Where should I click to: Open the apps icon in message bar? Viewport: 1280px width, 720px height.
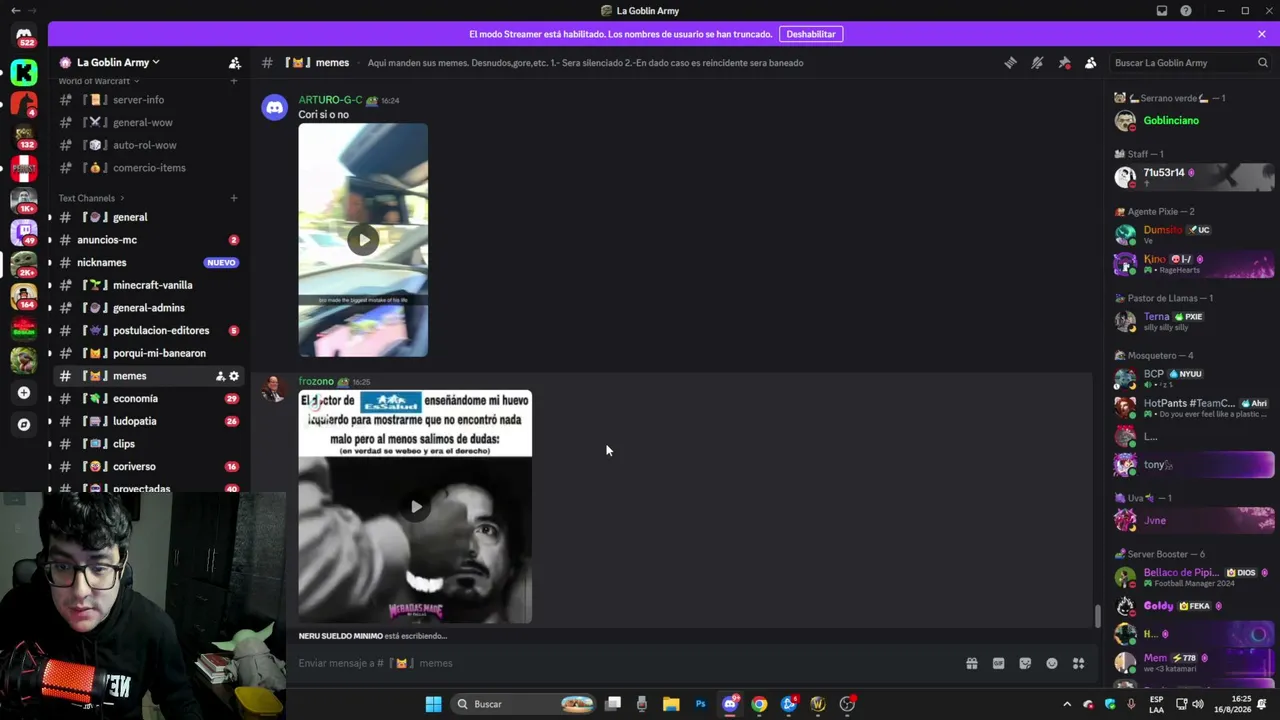coord(1078,663)
